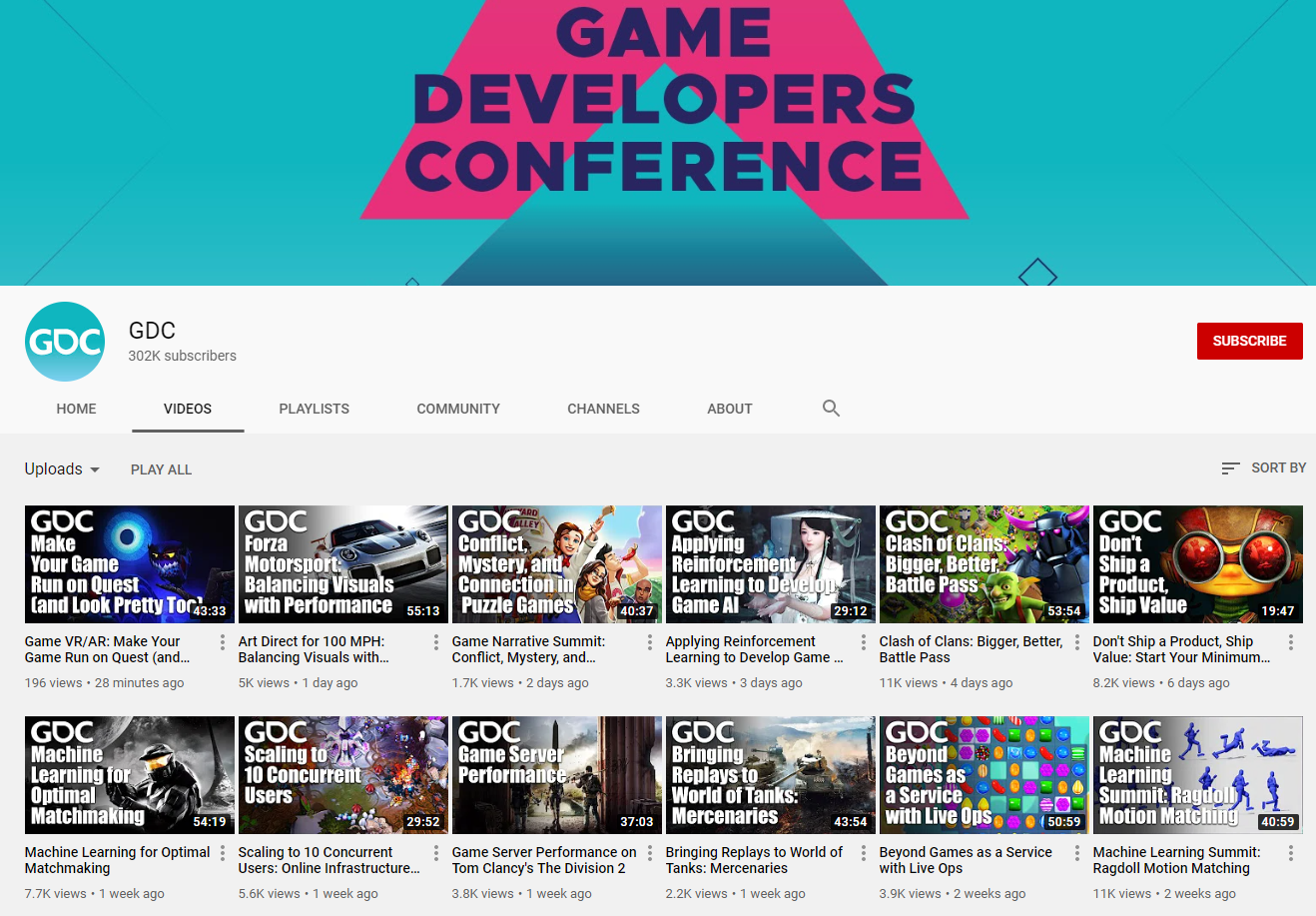Screen dimensions: 1316x916
Task: Open Clash of Clans: Bigger, Better, Battle Pass title
Action: pos(971,649)
